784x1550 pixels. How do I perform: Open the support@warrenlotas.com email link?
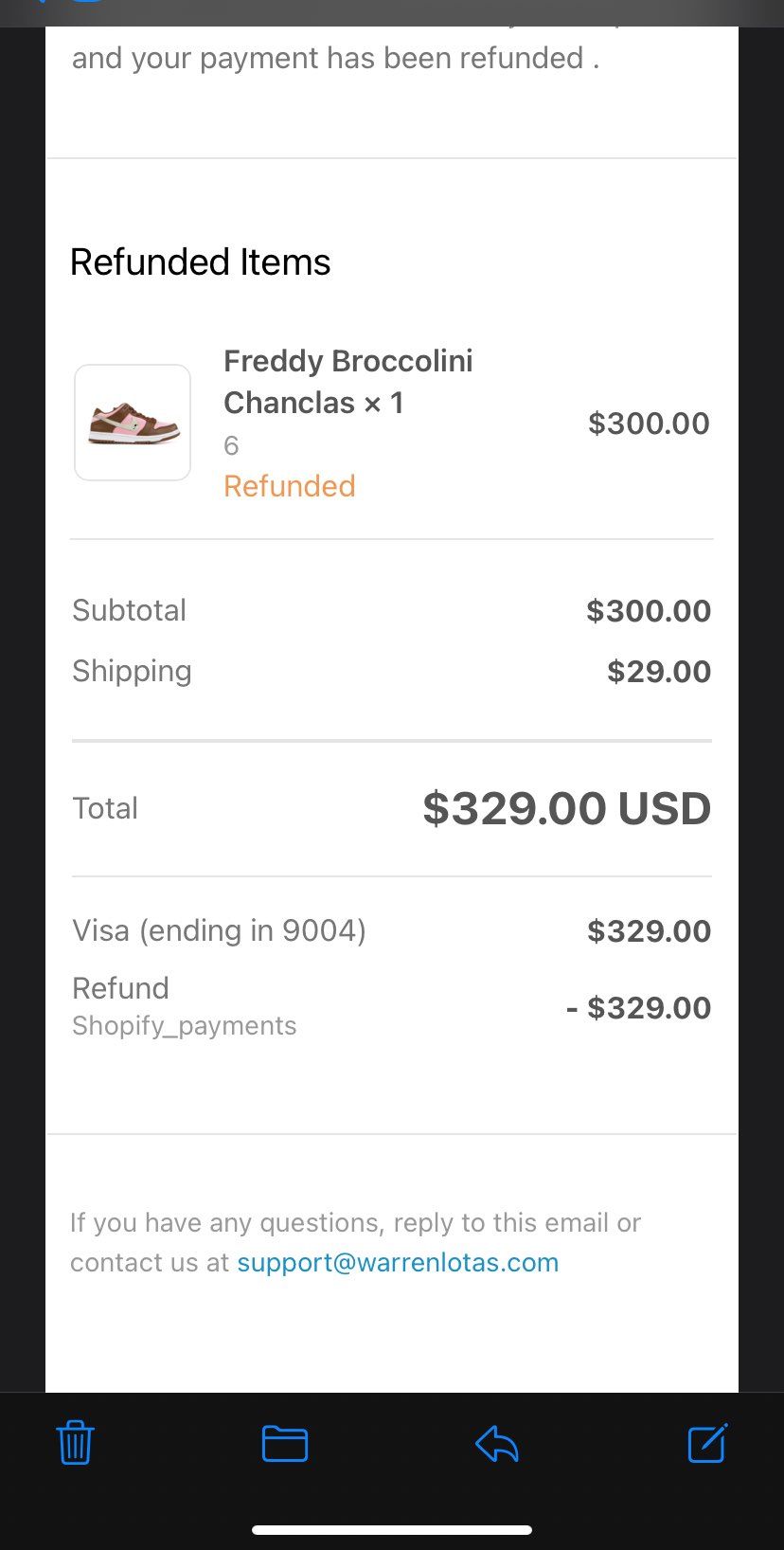pyautogui.click(x=398, y=1262)
